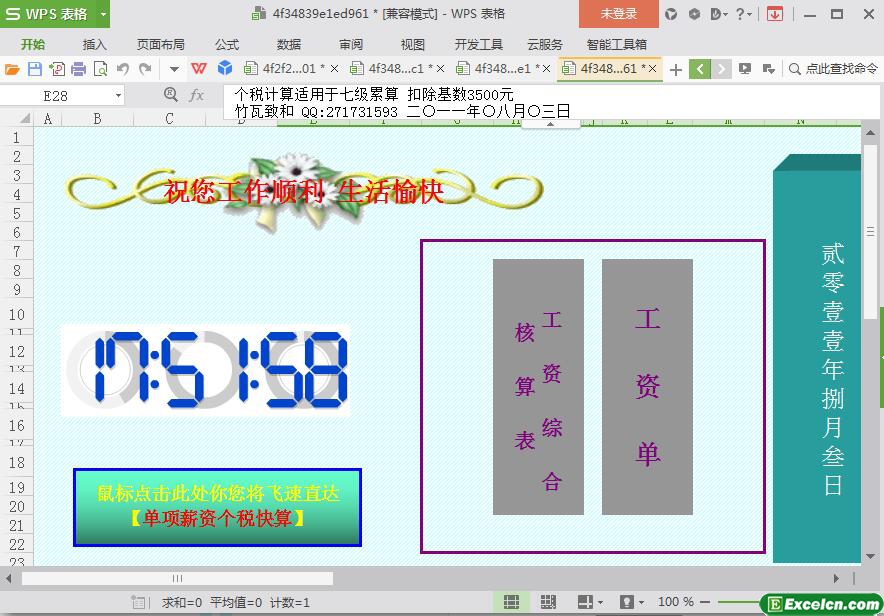Switch to page break preview in status bar
Image resolution: width=884 pixels, height=616 pixels.
(x=548, y=602)
